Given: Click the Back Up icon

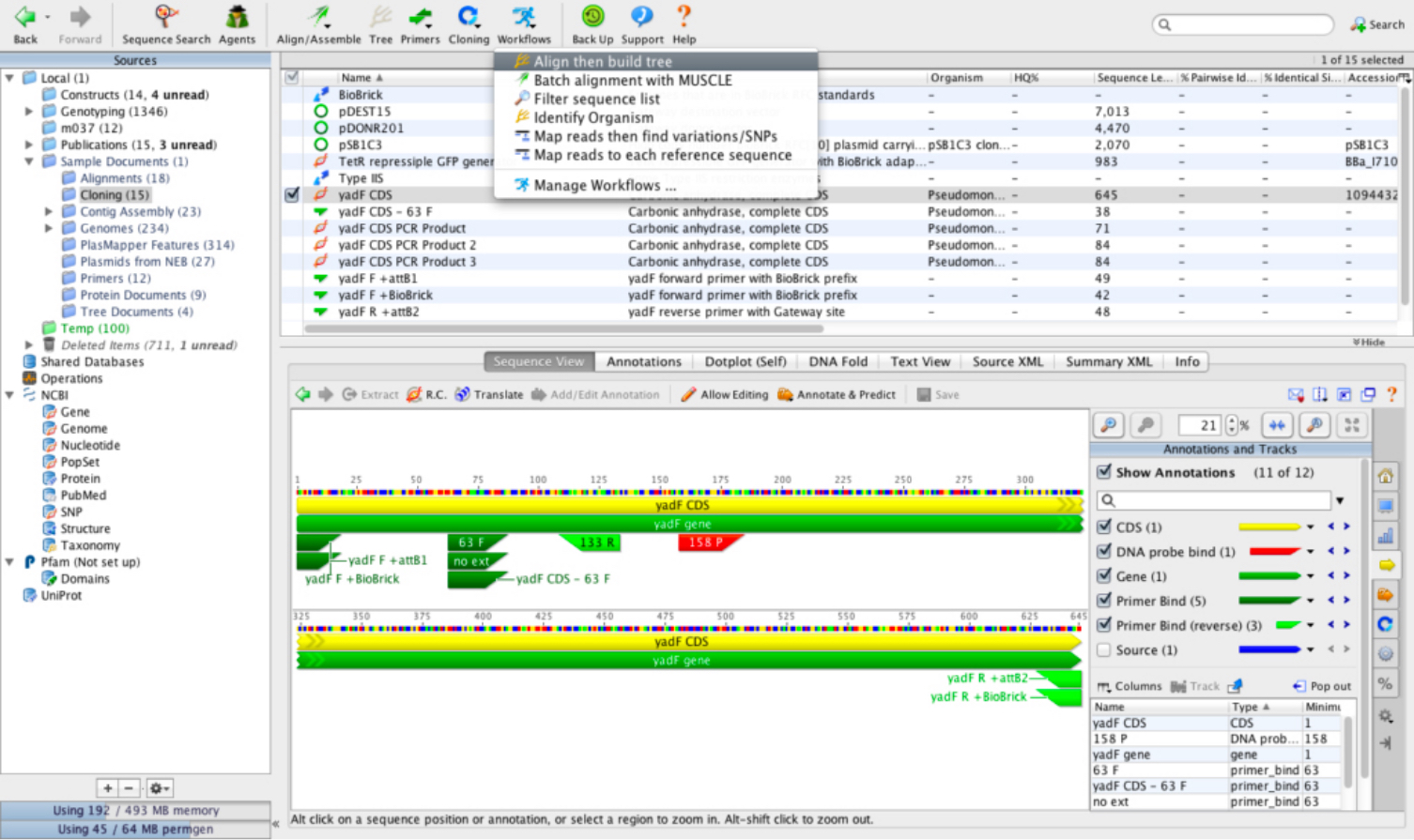Looking at the screenshot, I should (x=592, y=16).
